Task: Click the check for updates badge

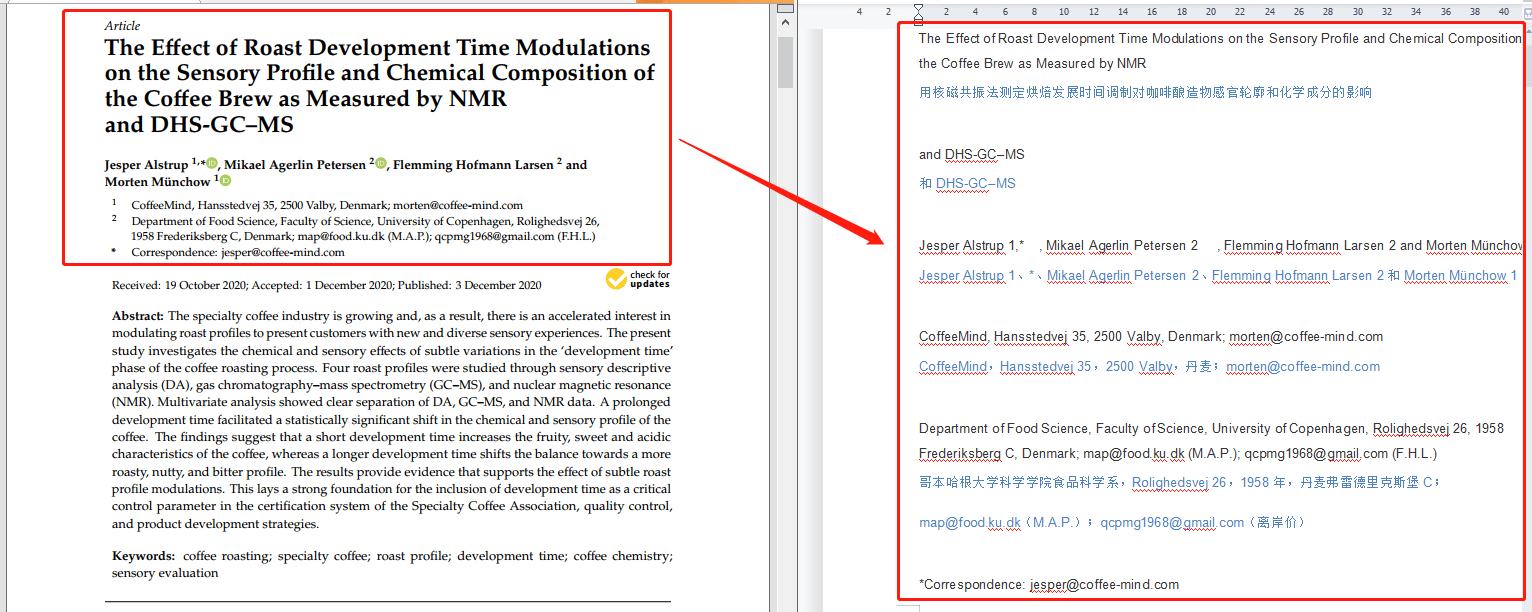Action: pos(638,279)
